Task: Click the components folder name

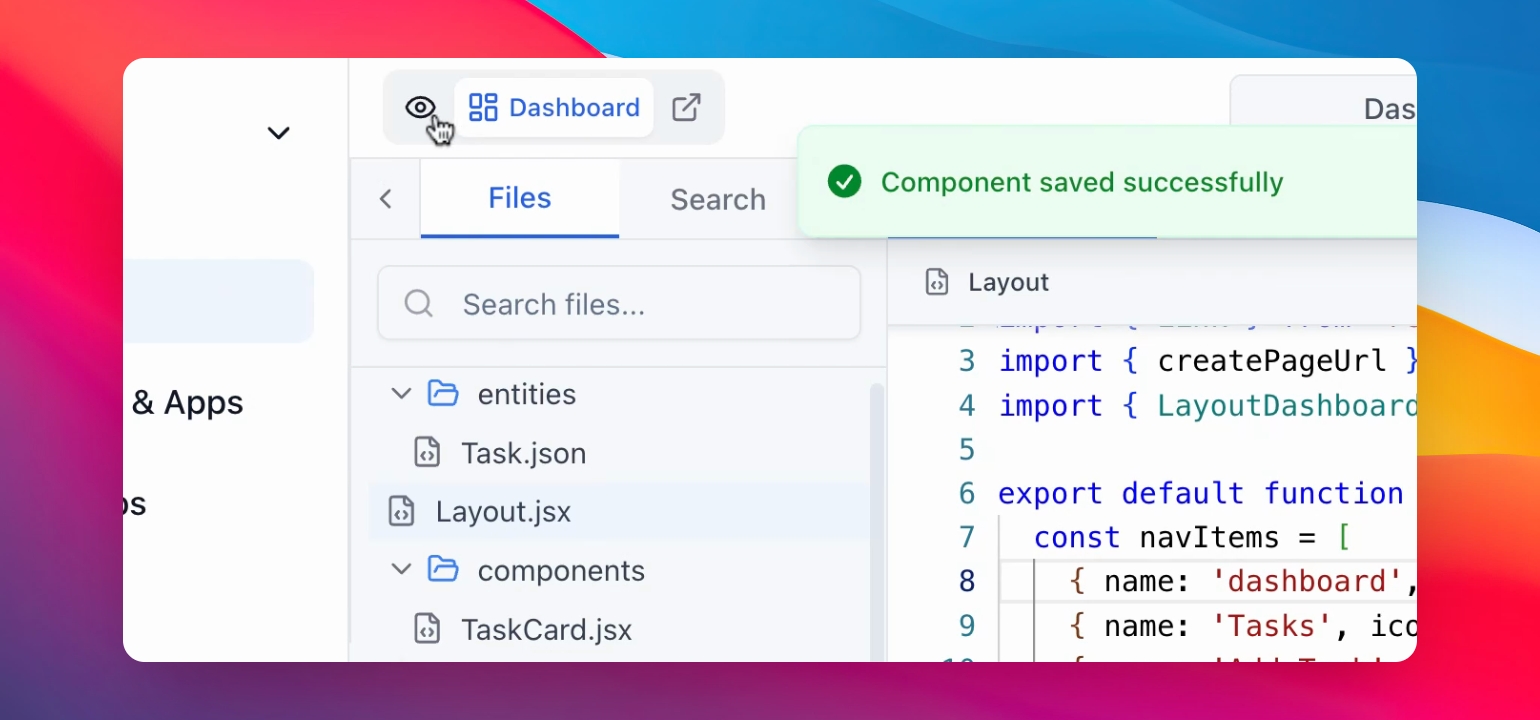Action: [x=561, y=571]
